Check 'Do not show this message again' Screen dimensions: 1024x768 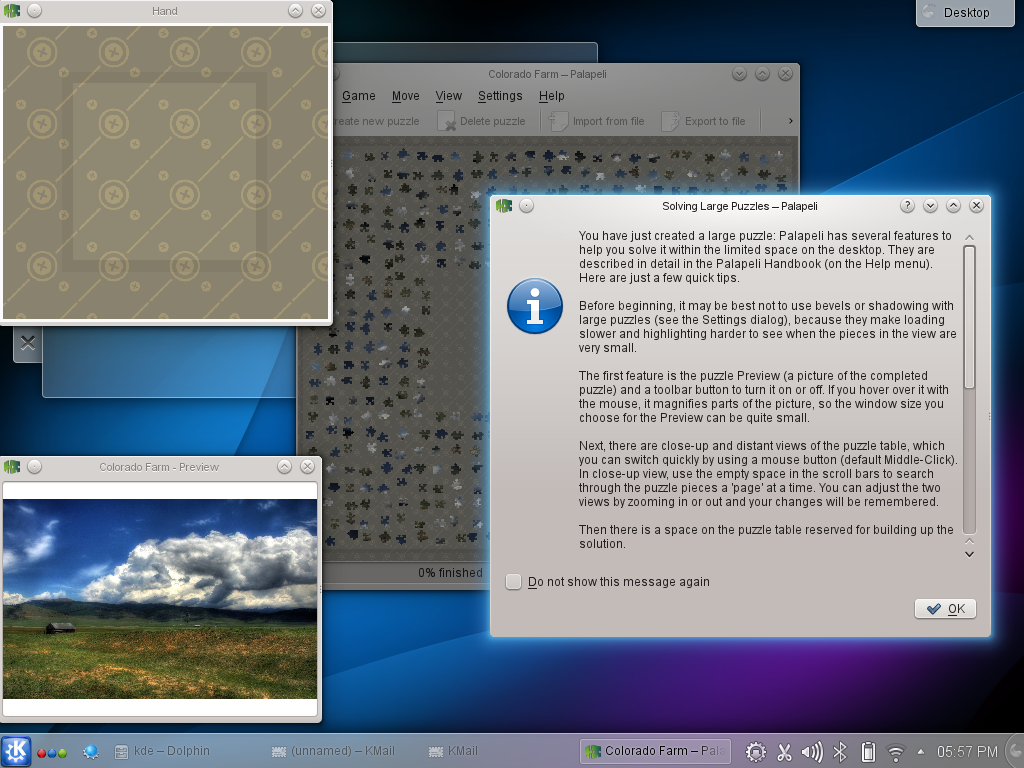pos(513,582)
